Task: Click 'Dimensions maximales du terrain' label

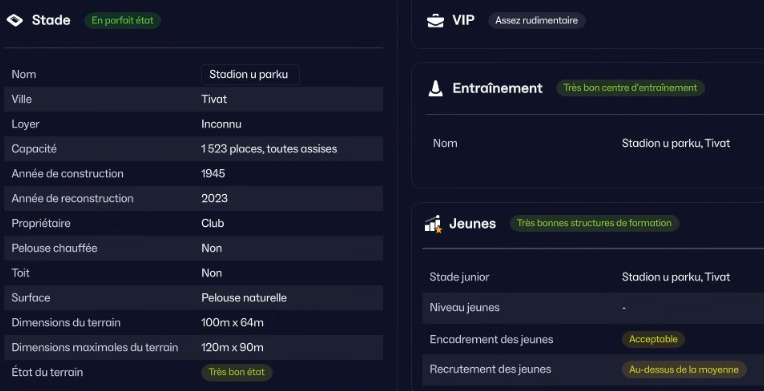Action: click(x=95, y=348)
